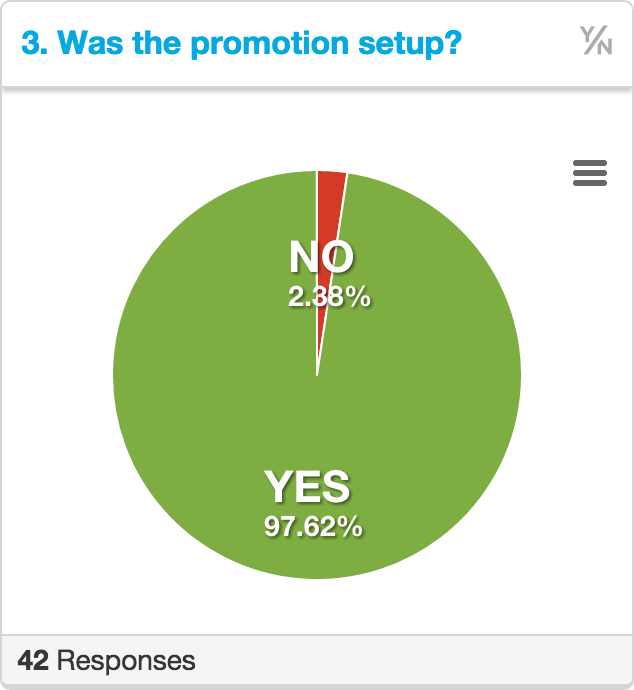
Task: Click the question title 'Was the promotion setup?'
Action: [x=260, y=43]
